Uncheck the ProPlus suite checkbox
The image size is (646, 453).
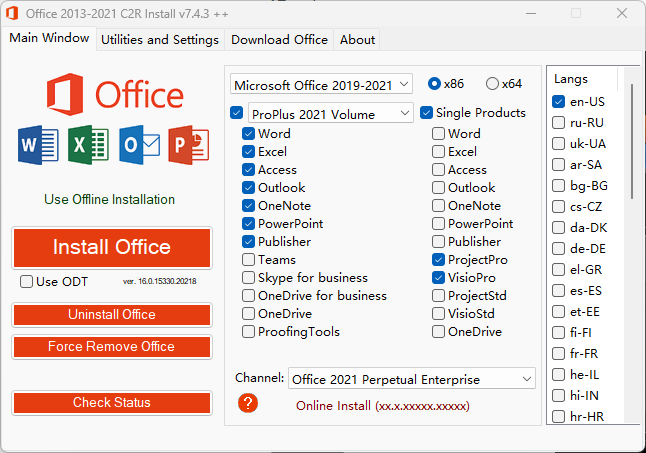(236, 112)
